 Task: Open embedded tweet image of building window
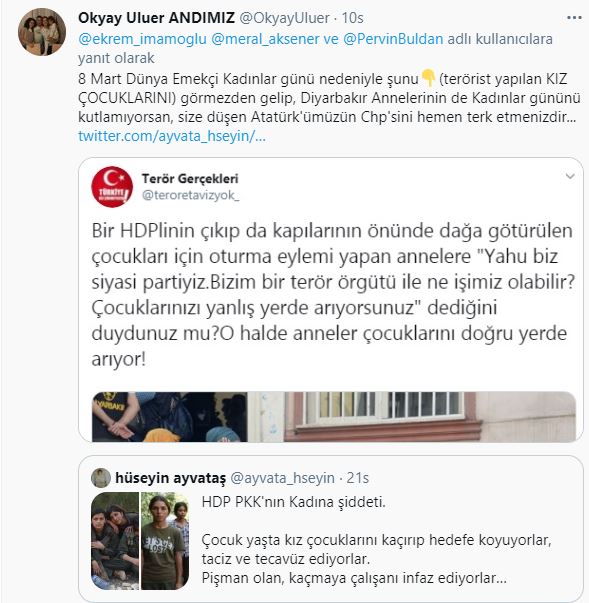(411, 416)
